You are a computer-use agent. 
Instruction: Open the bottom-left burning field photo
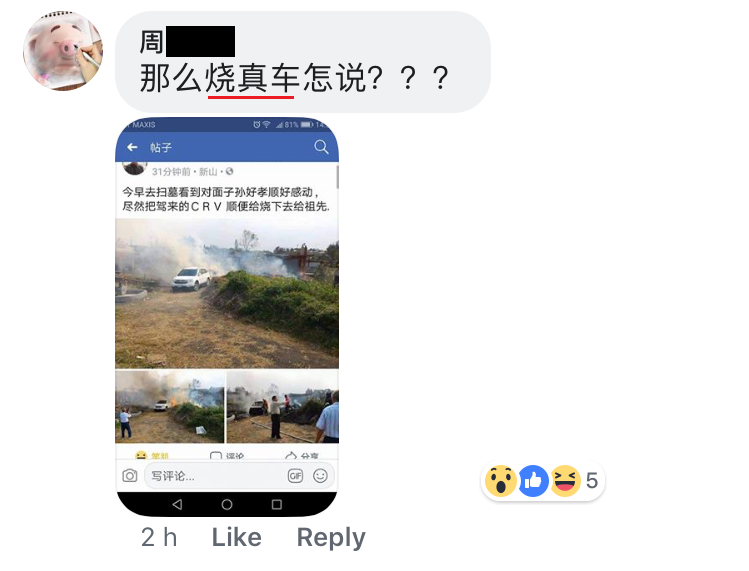(x=170, y=407)
